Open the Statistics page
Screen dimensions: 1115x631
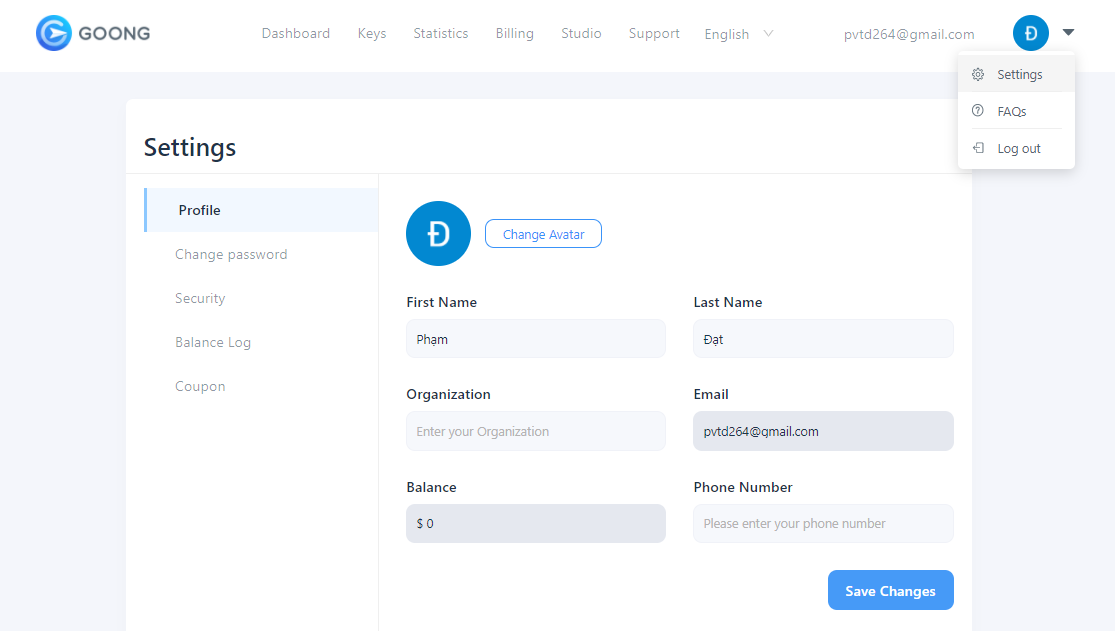[441, 34]
